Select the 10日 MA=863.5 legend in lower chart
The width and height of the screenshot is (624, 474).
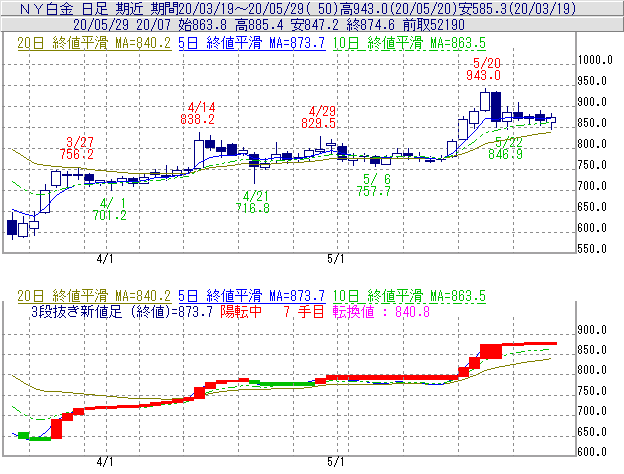point(409,296)
